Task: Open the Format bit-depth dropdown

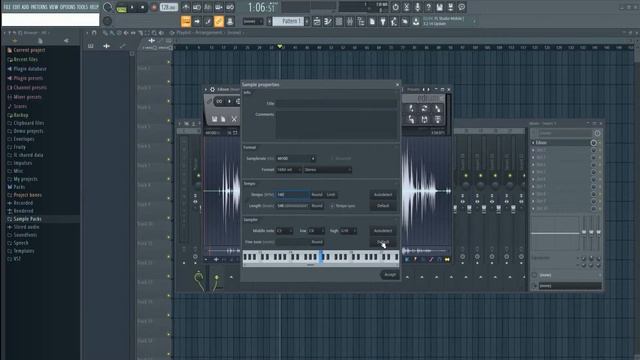Action: point(289,170)
